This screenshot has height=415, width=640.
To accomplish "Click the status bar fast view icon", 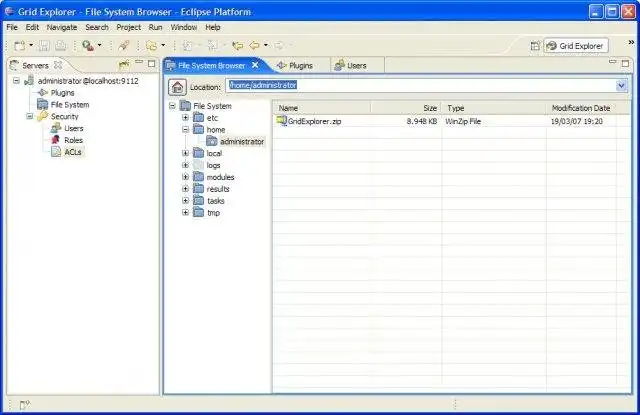I will (24, 405).
